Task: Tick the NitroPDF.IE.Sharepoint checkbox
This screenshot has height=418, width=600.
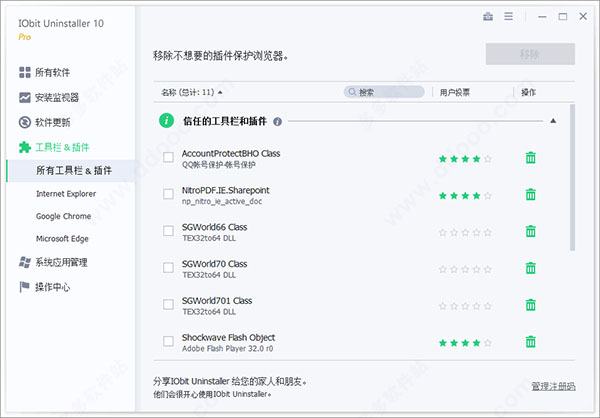Action: [168, 194]
